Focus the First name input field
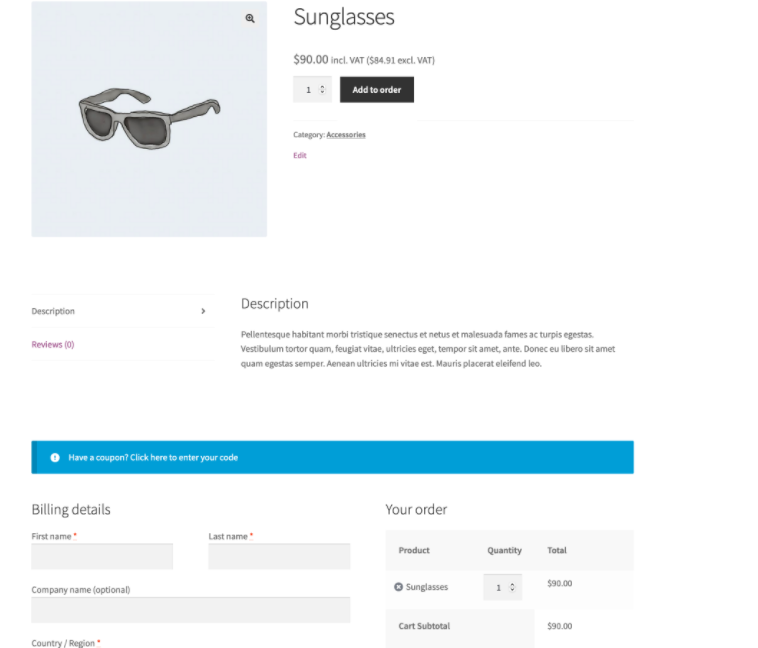Image resolution: width=758 pixels, height=648 pixels. click(x=102, y=556)
